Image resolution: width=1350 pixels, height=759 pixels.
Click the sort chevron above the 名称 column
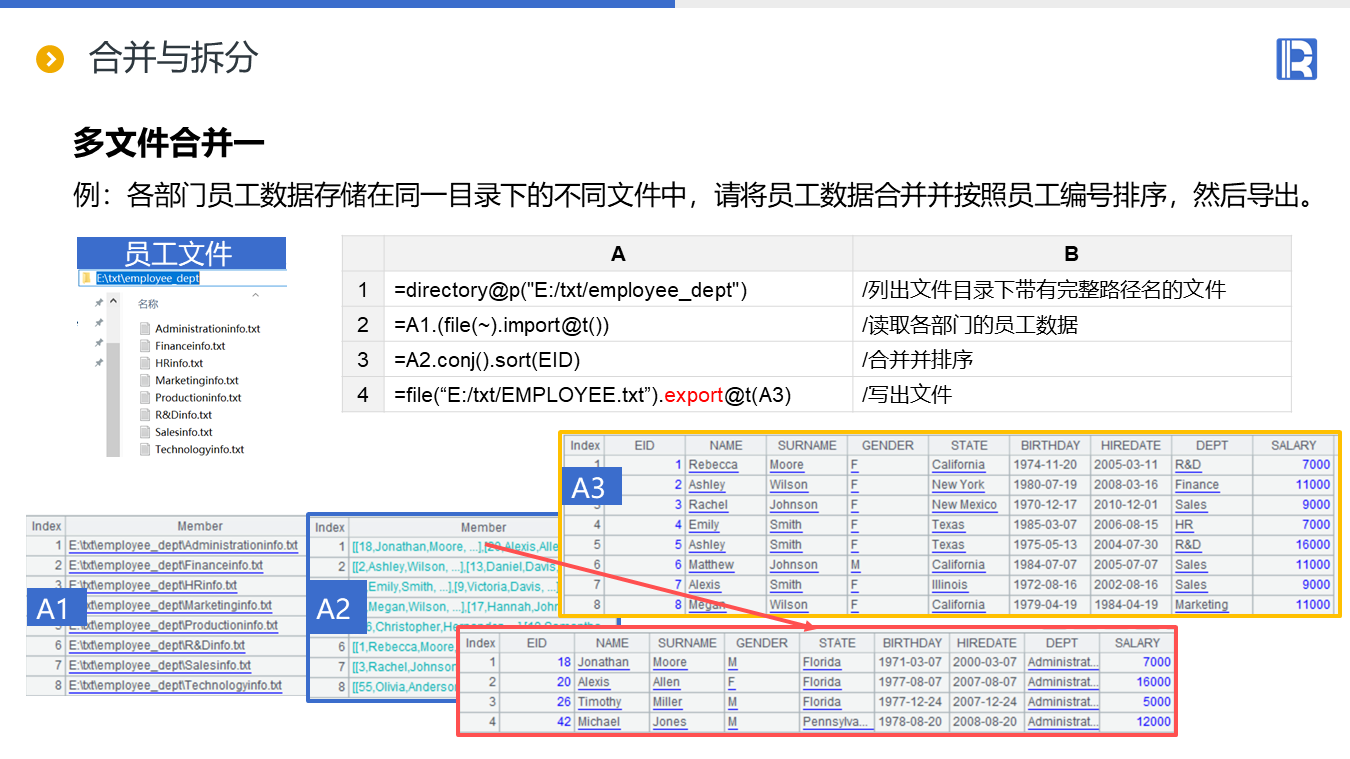(x=255, y=295)
